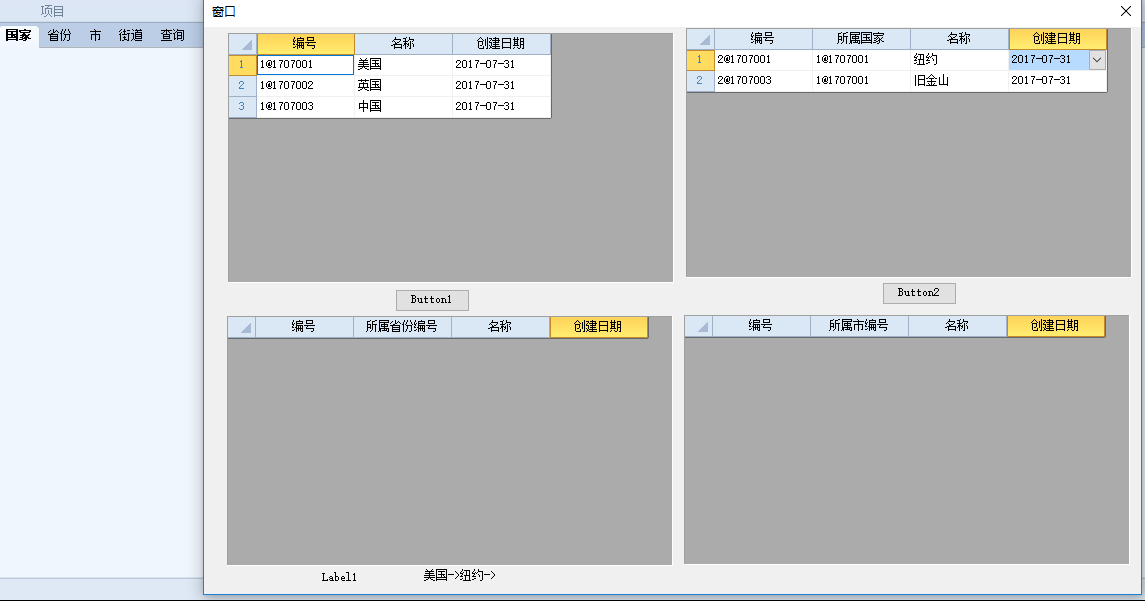The width and height of the screenshot is (1145, 601).
Task: Open the date dropdown in 纽约 row
Action: (1097, 60)
